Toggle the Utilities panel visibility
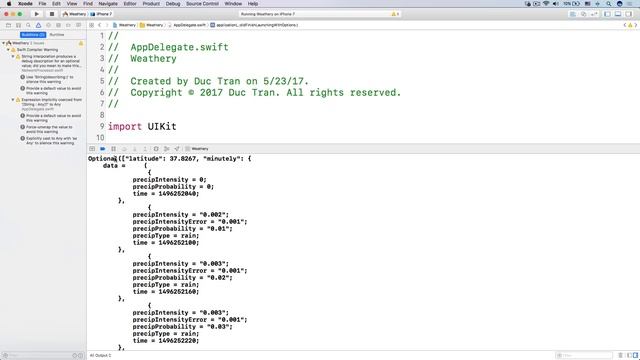 tap(629, 14)
